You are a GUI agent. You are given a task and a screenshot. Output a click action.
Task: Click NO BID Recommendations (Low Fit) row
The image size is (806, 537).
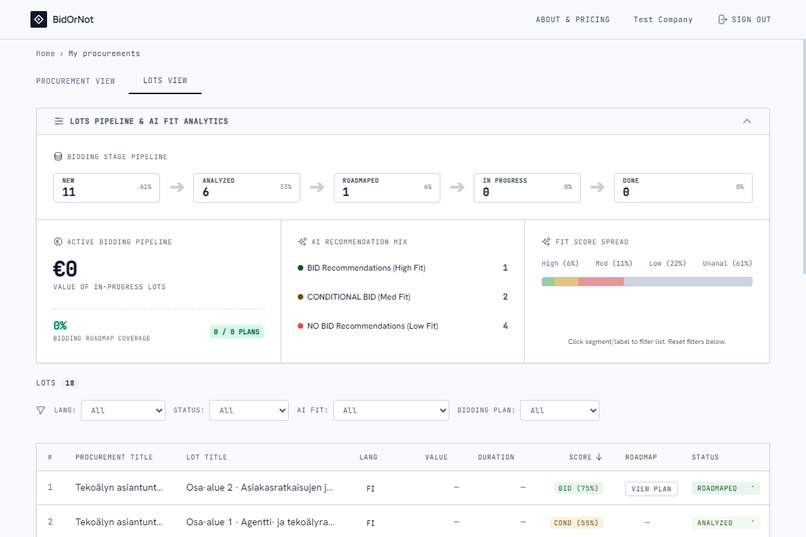point(402,326)
